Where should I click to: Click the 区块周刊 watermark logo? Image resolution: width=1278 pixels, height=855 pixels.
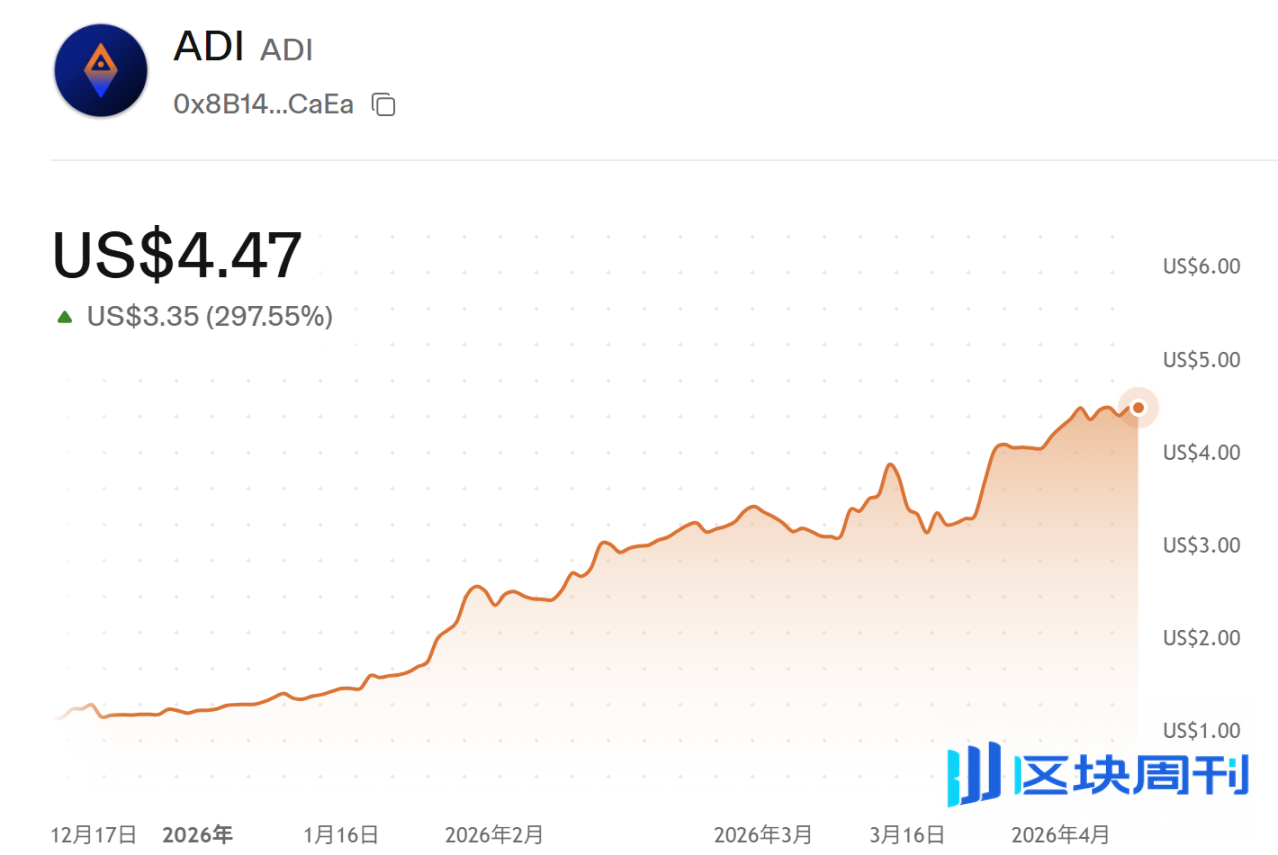pyautogui.click(x=1097, y=774)
